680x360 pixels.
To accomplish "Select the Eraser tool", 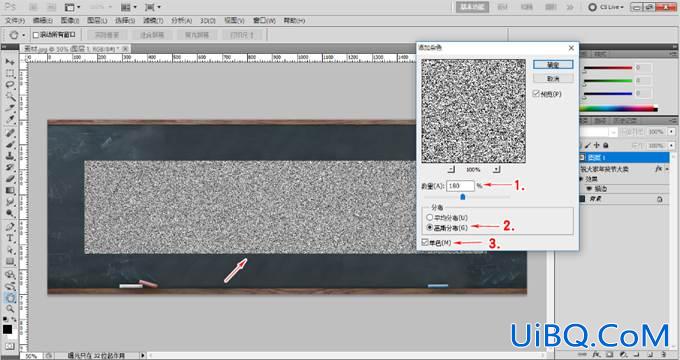I will [x=10, y=179].
